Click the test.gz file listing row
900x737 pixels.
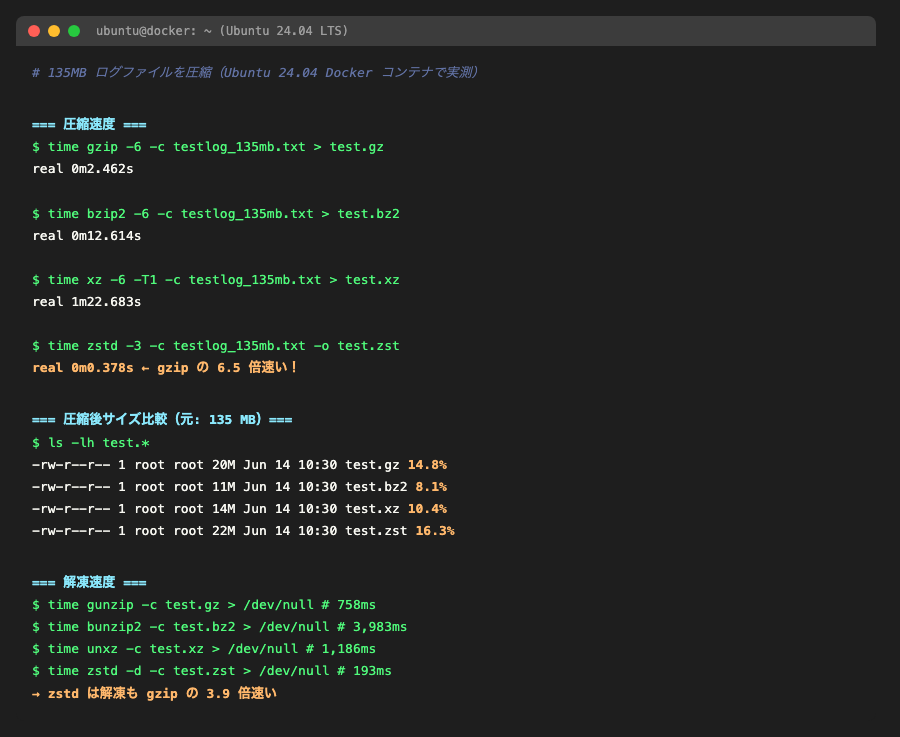tap(239, 464)
